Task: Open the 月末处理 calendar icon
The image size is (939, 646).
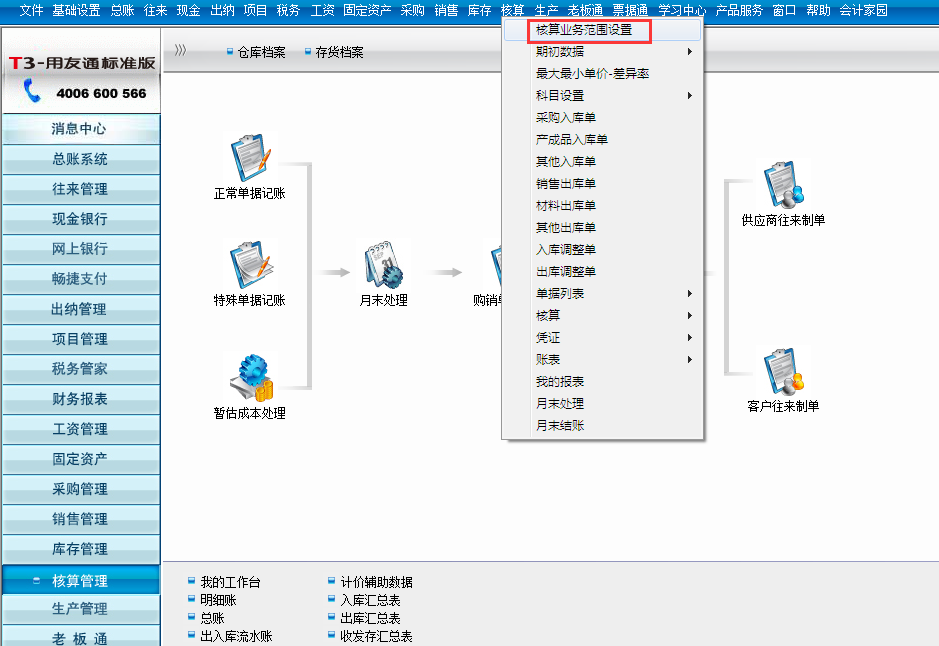Action: tap(384, 265)
